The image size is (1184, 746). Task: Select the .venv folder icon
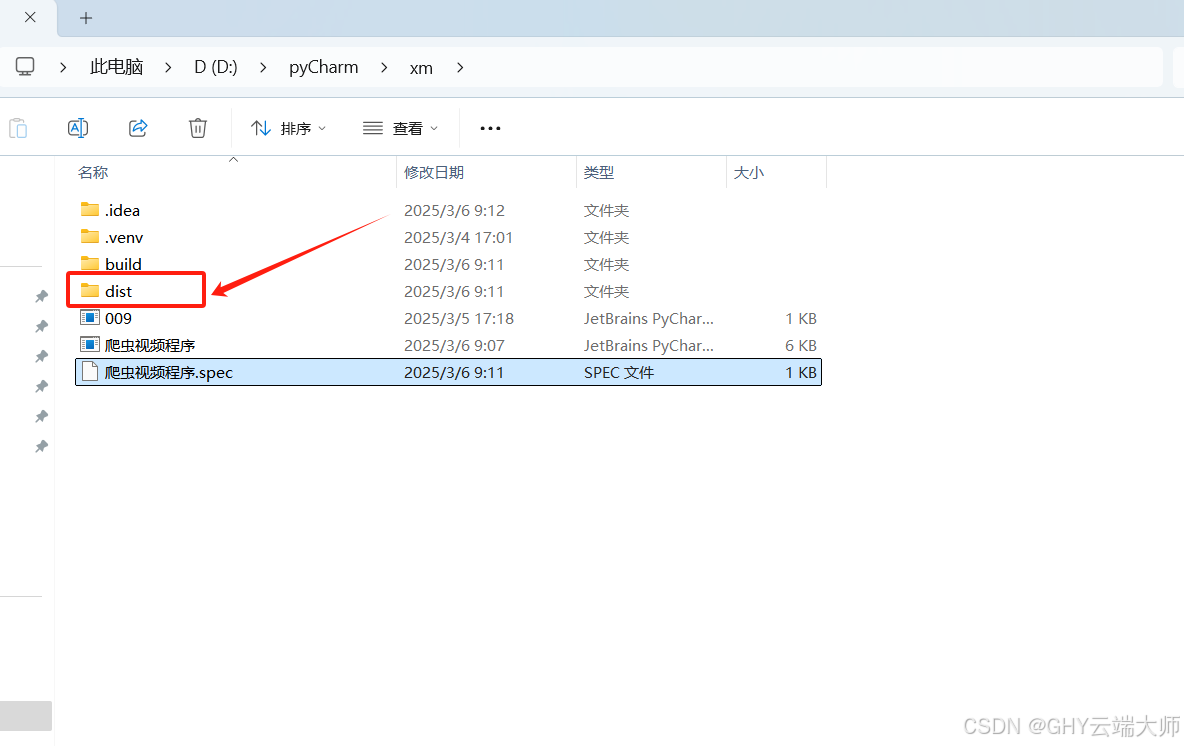(90, 236)
